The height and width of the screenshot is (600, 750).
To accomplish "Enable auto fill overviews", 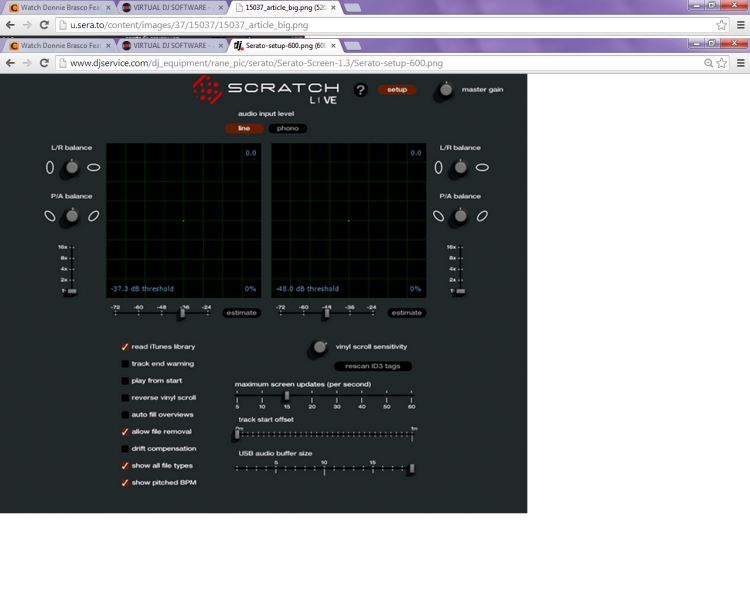I will [x=125, y=415].
